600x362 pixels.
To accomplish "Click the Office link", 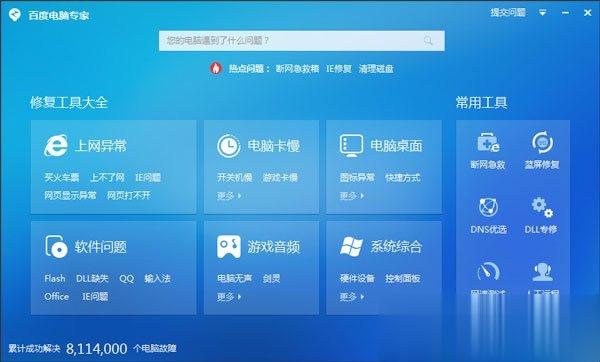I will [x=57, y=297].
